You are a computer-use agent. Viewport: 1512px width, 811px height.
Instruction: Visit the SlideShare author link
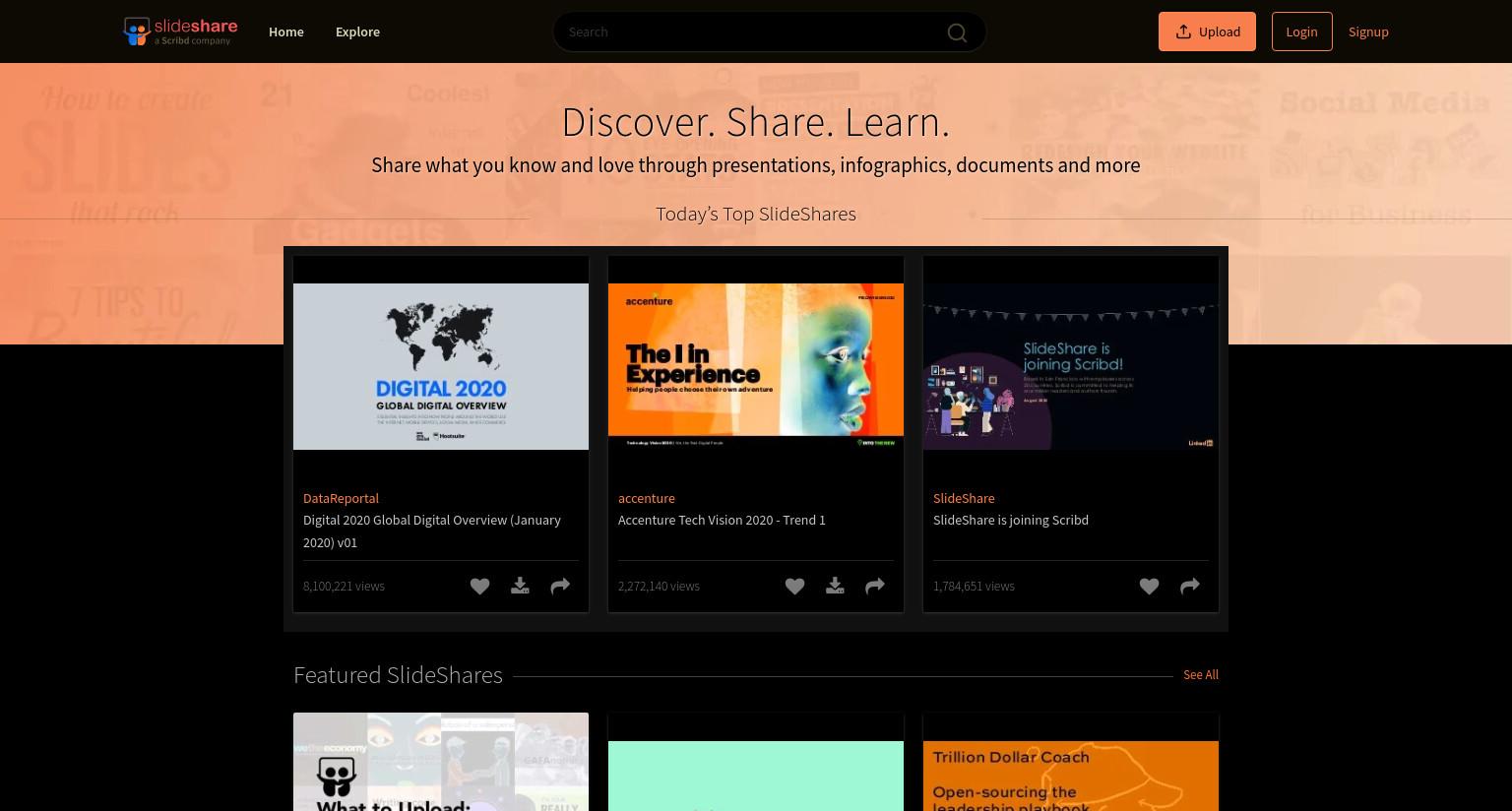coord(964,498)
